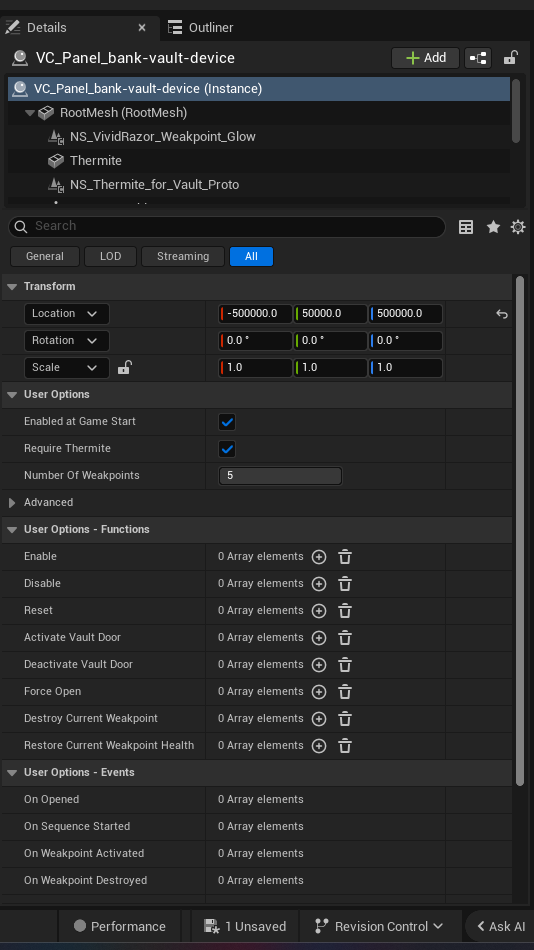Click the properties panel vertical scrollbar
Viewport: 534px width, 950px height.
point(519,531)
